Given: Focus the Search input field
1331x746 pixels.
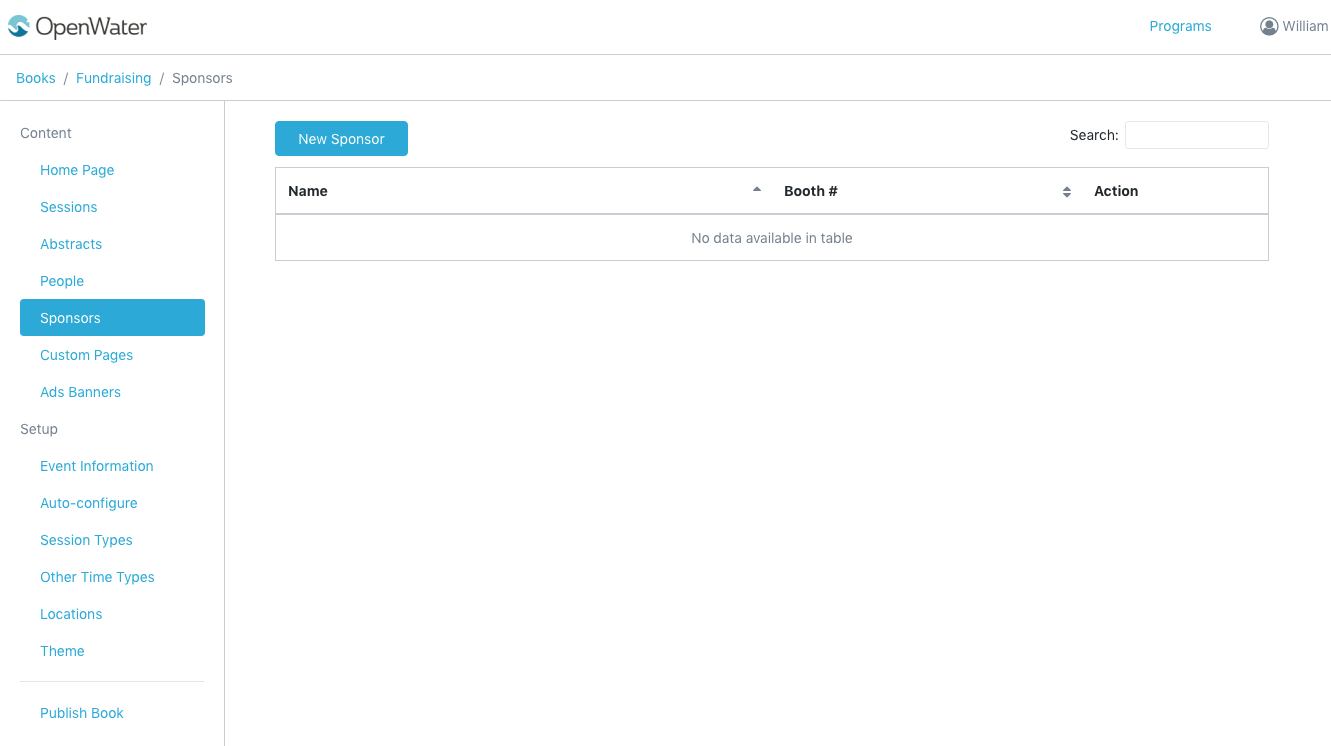Looking at the screenshot, I should (x=1196, y=135).
